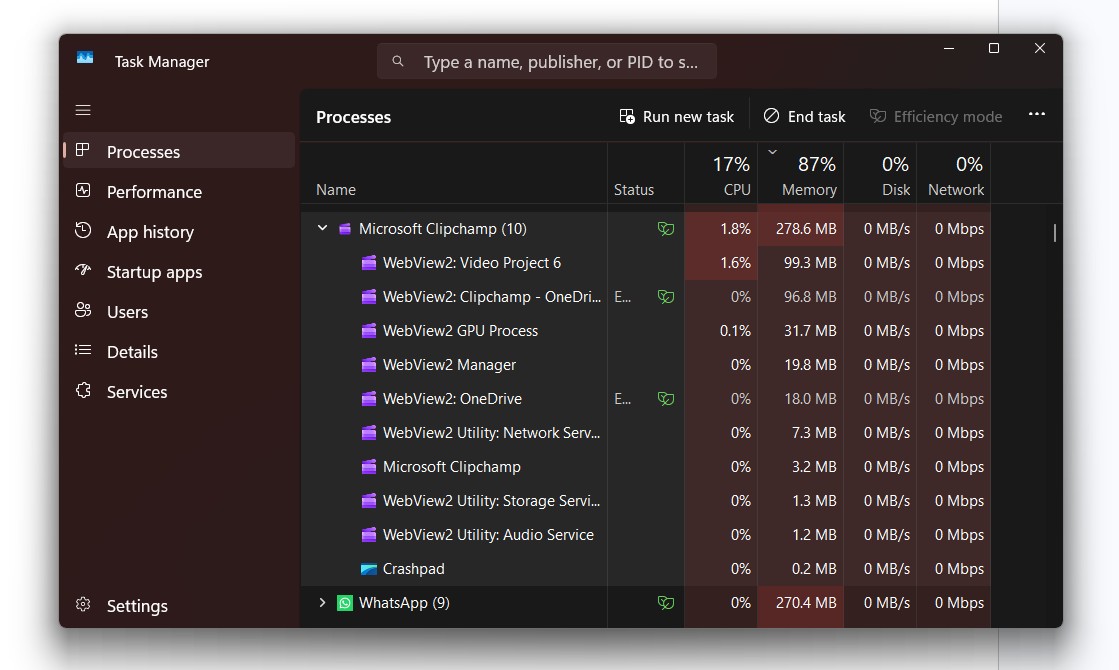Open the more options ellipsis menu

(x=1037, y=114)
